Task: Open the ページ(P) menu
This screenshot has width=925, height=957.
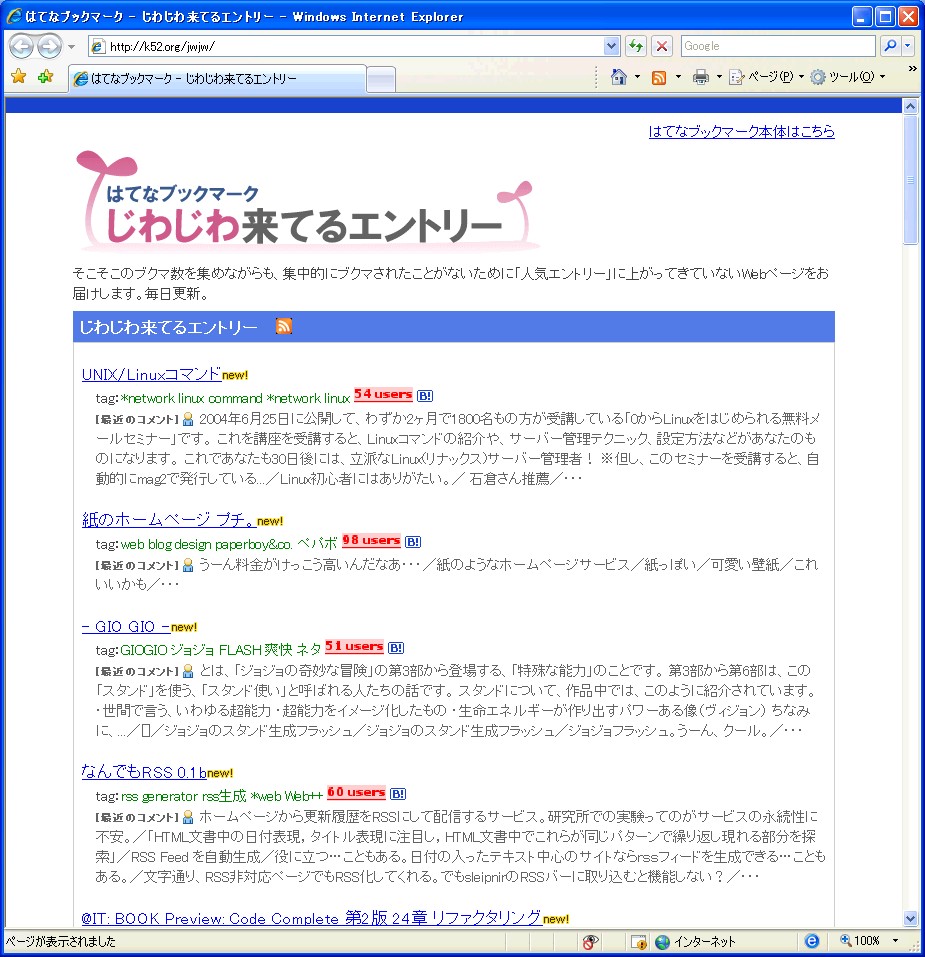Action: [766, 77]
